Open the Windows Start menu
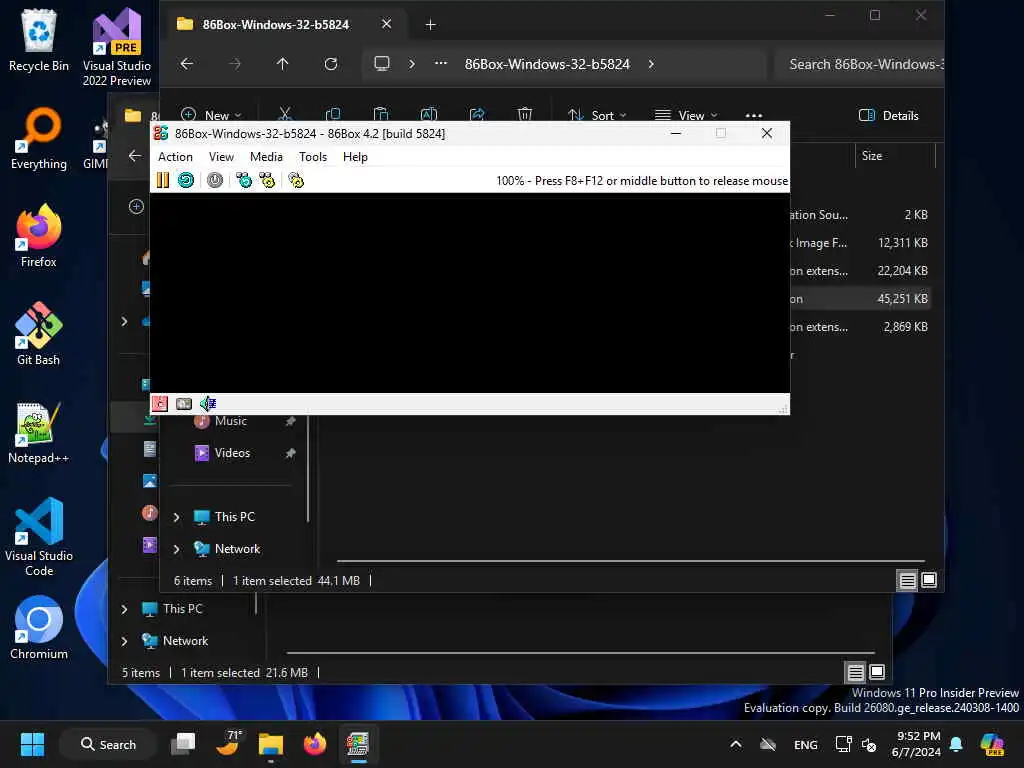The height and width of the screenshot is (768, 1024). point(32,744)
